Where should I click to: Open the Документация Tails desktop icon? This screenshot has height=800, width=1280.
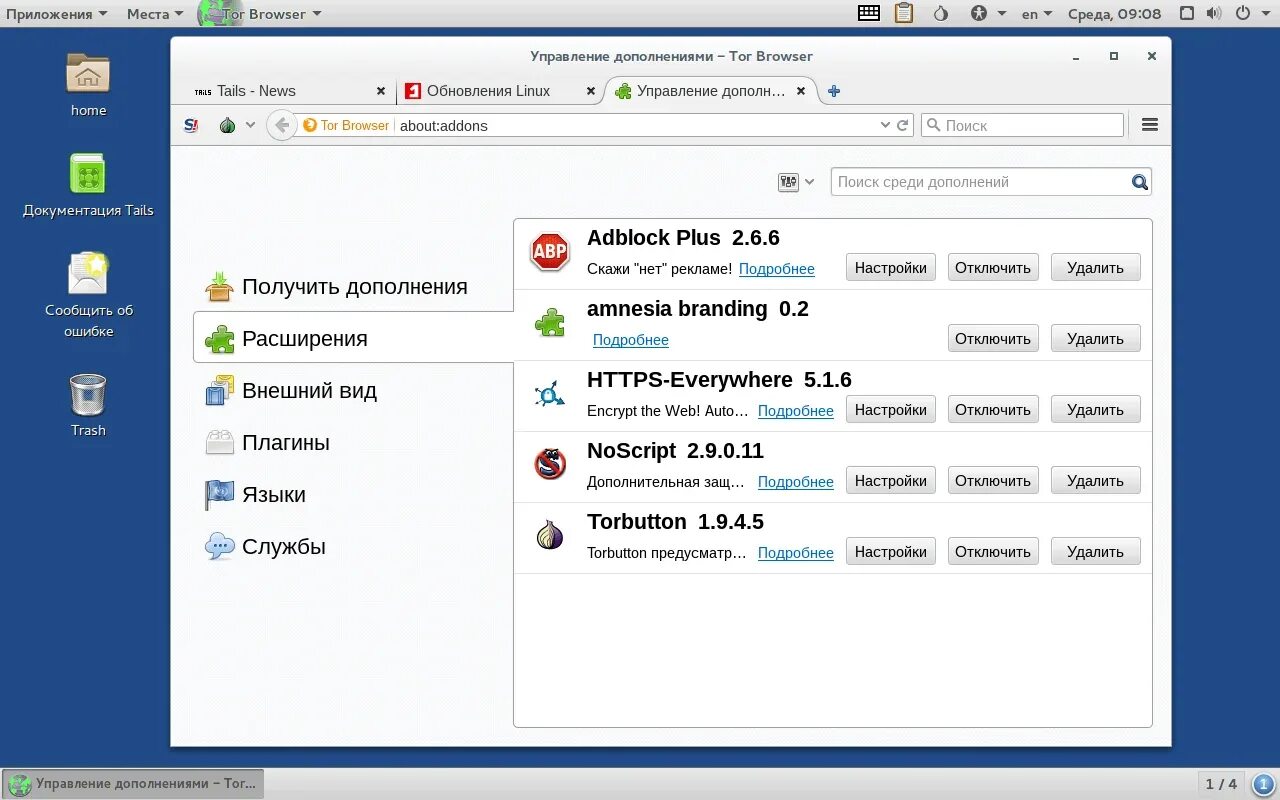(88, 185)
